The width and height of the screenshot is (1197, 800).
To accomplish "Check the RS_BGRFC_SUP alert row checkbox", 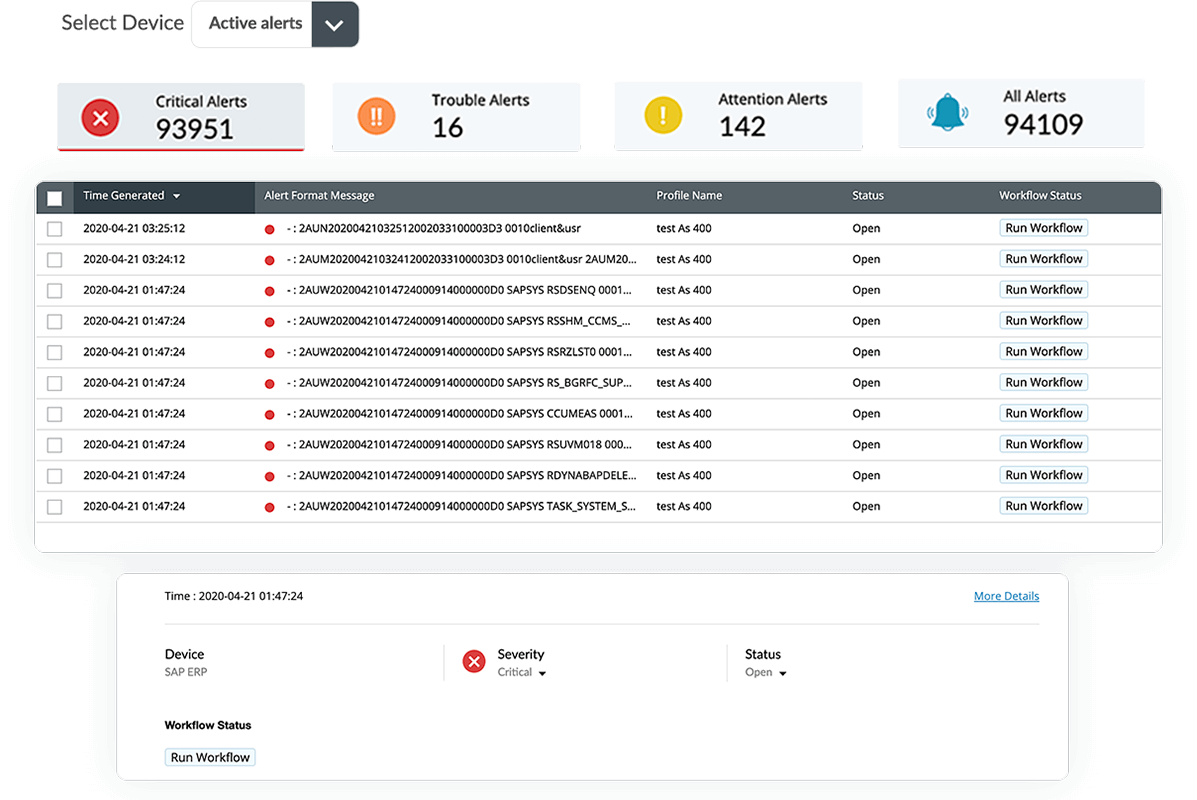I will pyautogui.click(x=54, y=383).
